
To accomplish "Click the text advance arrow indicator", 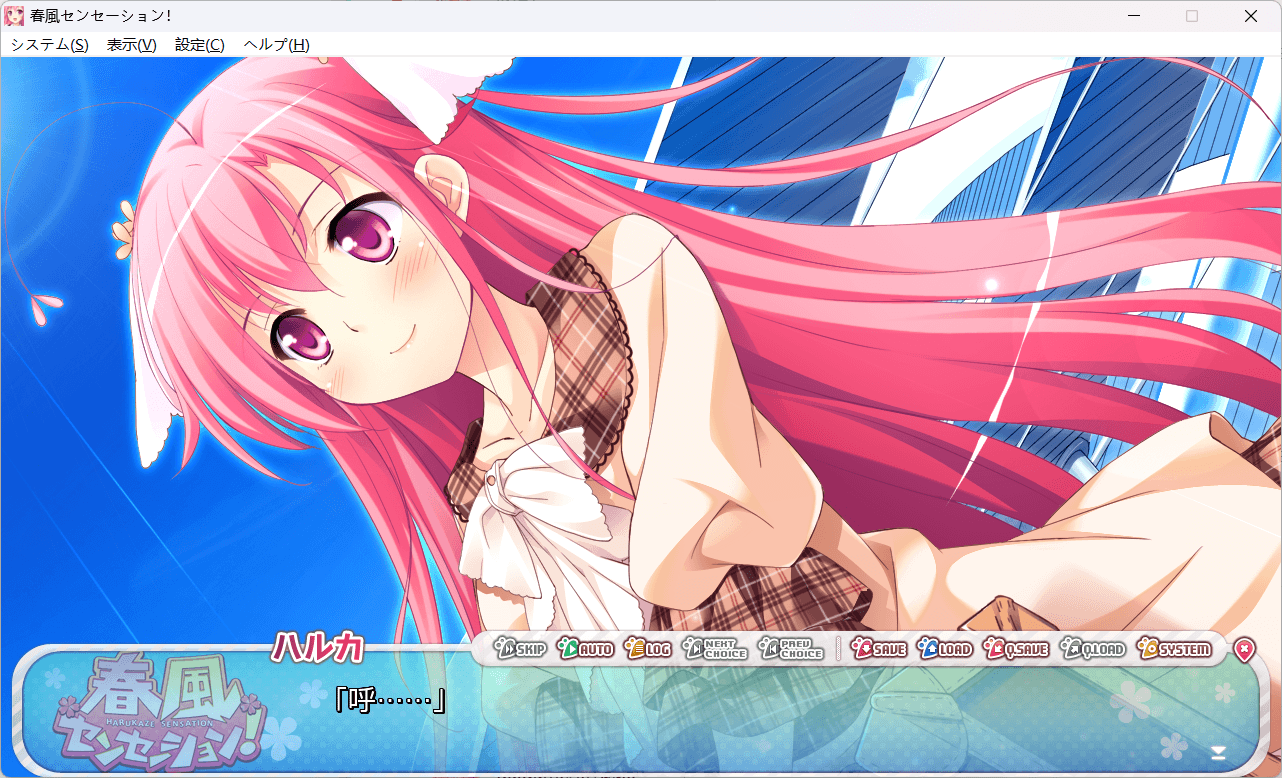I will click(x=1218, y=751).
